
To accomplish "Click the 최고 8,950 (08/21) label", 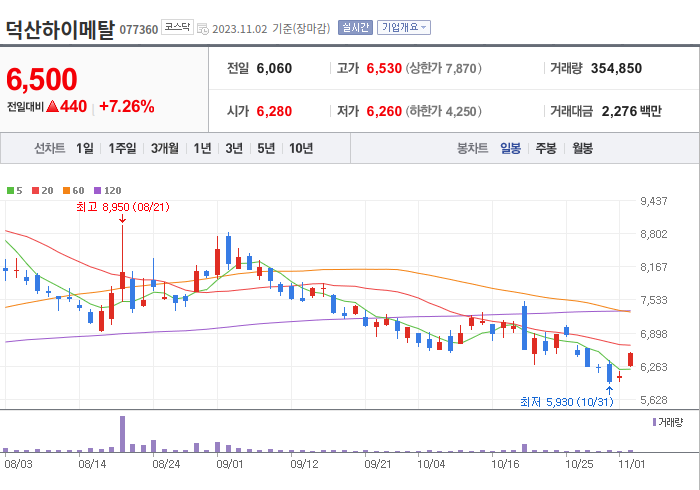I will coord(123,207).
